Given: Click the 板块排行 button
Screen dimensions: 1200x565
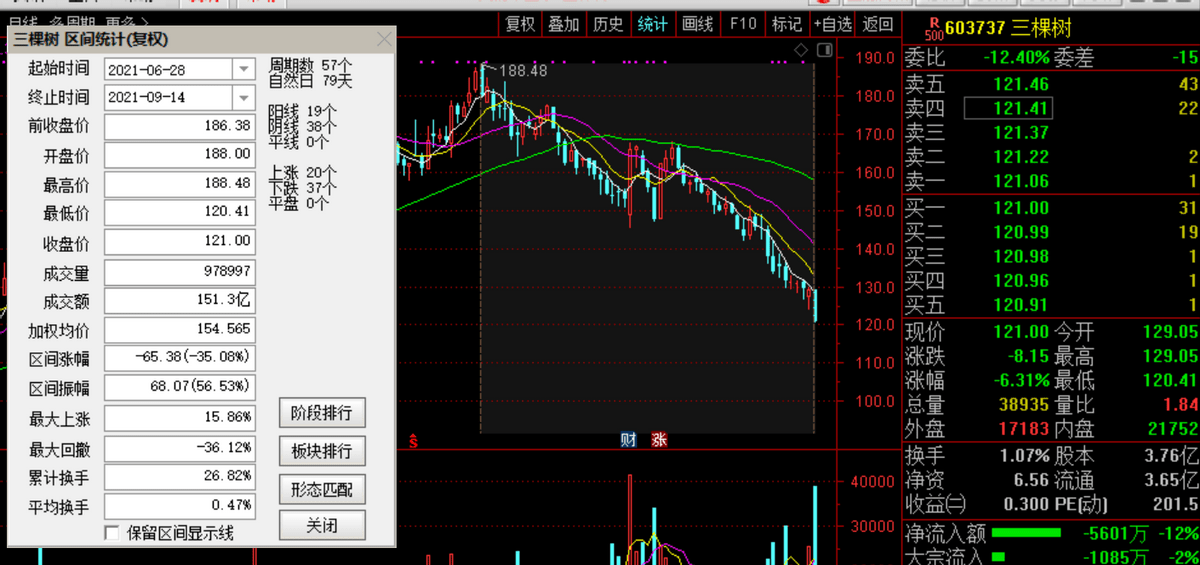Looking at the screenshot, I should tap(322, 451).
